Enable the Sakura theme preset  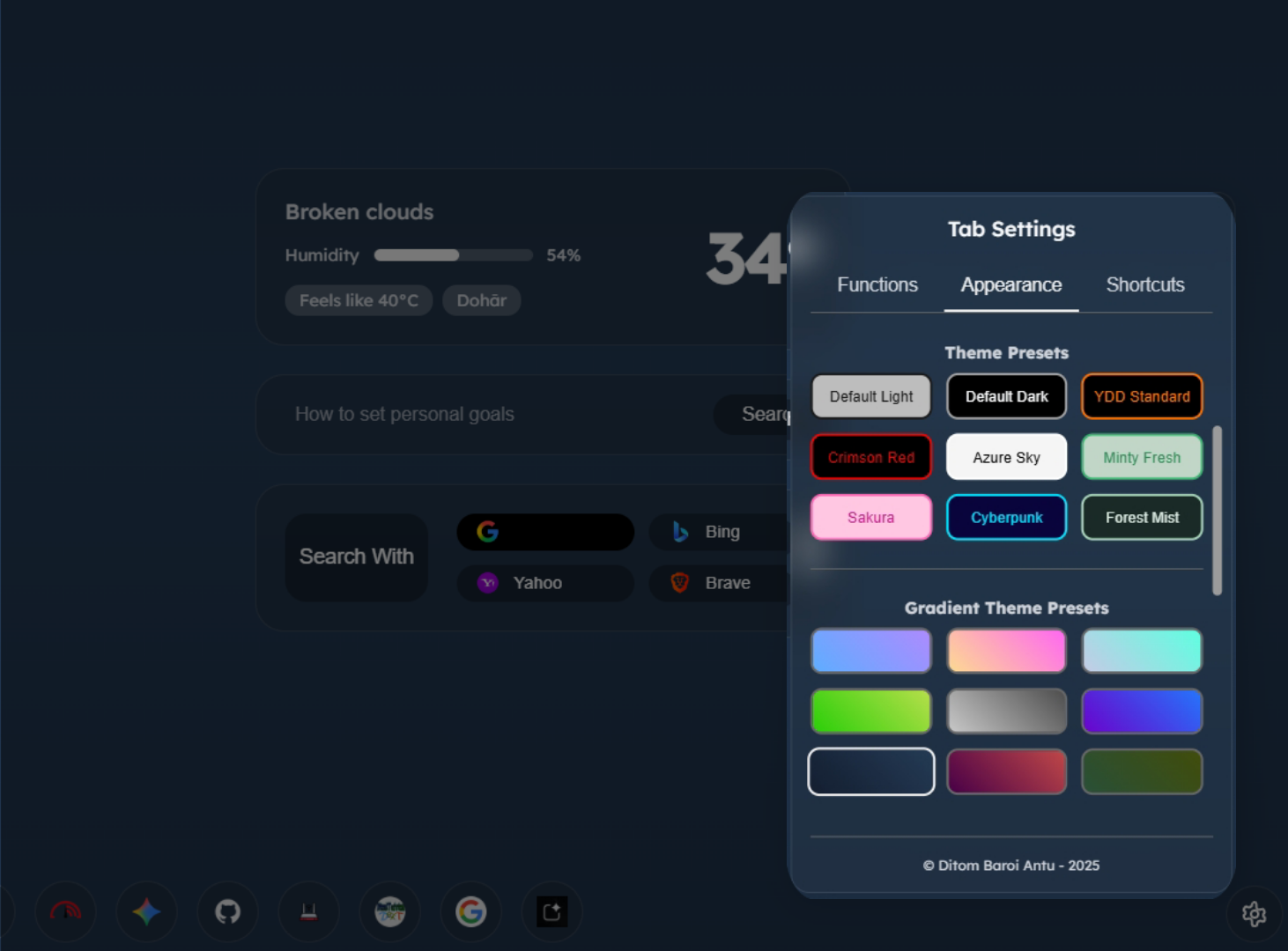(870, 517)
